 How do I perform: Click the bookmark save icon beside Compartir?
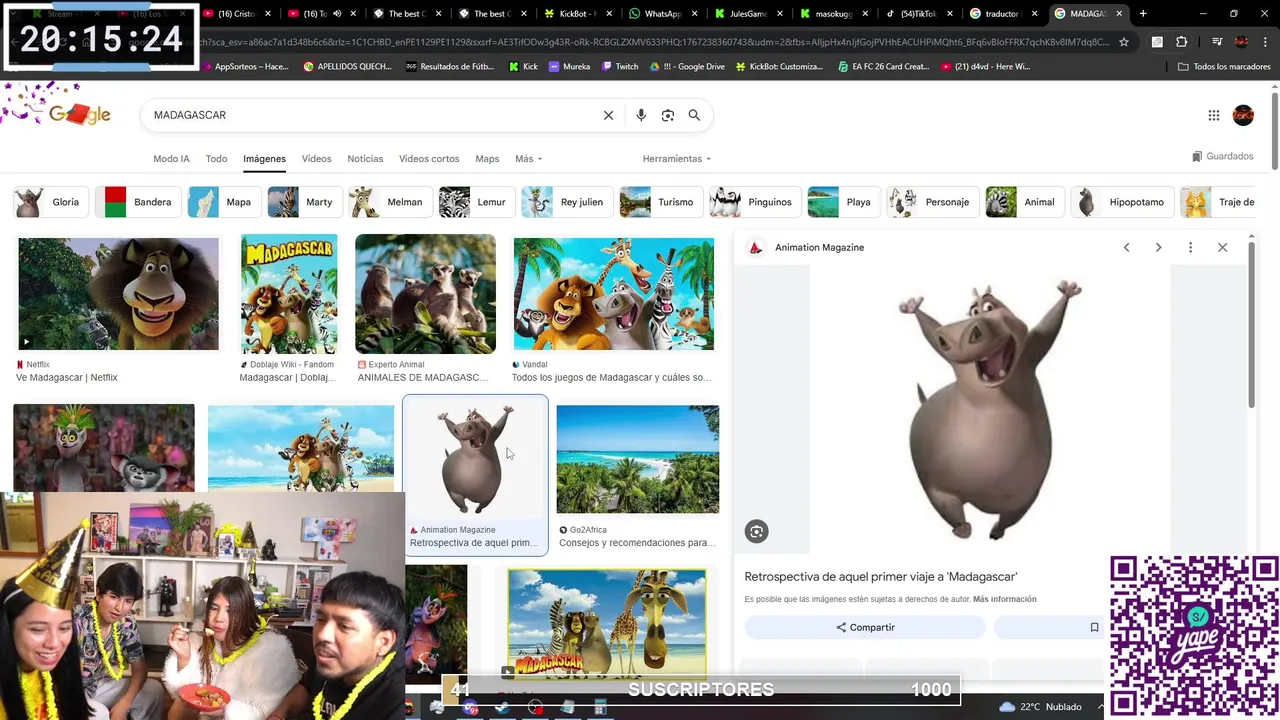point(1094,627)
